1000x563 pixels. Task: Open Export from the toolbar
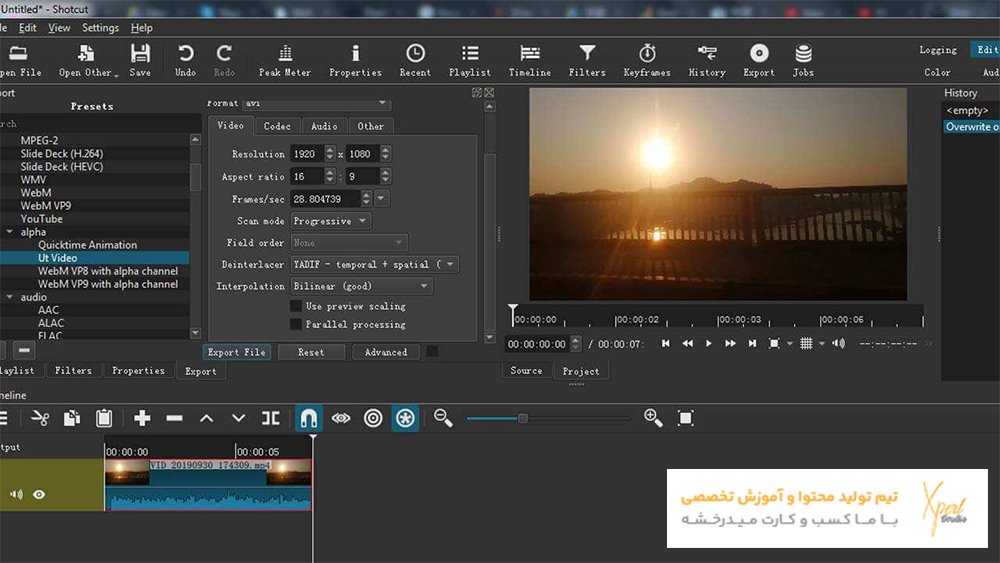[x=759, y=61]
